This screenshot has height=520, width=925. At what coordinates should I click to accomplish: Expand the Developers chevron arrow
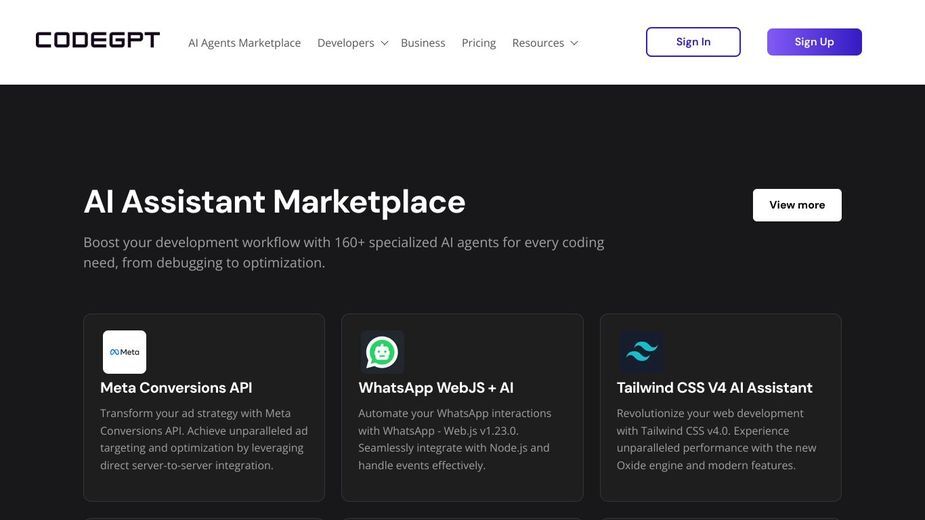tap(385, 43)
